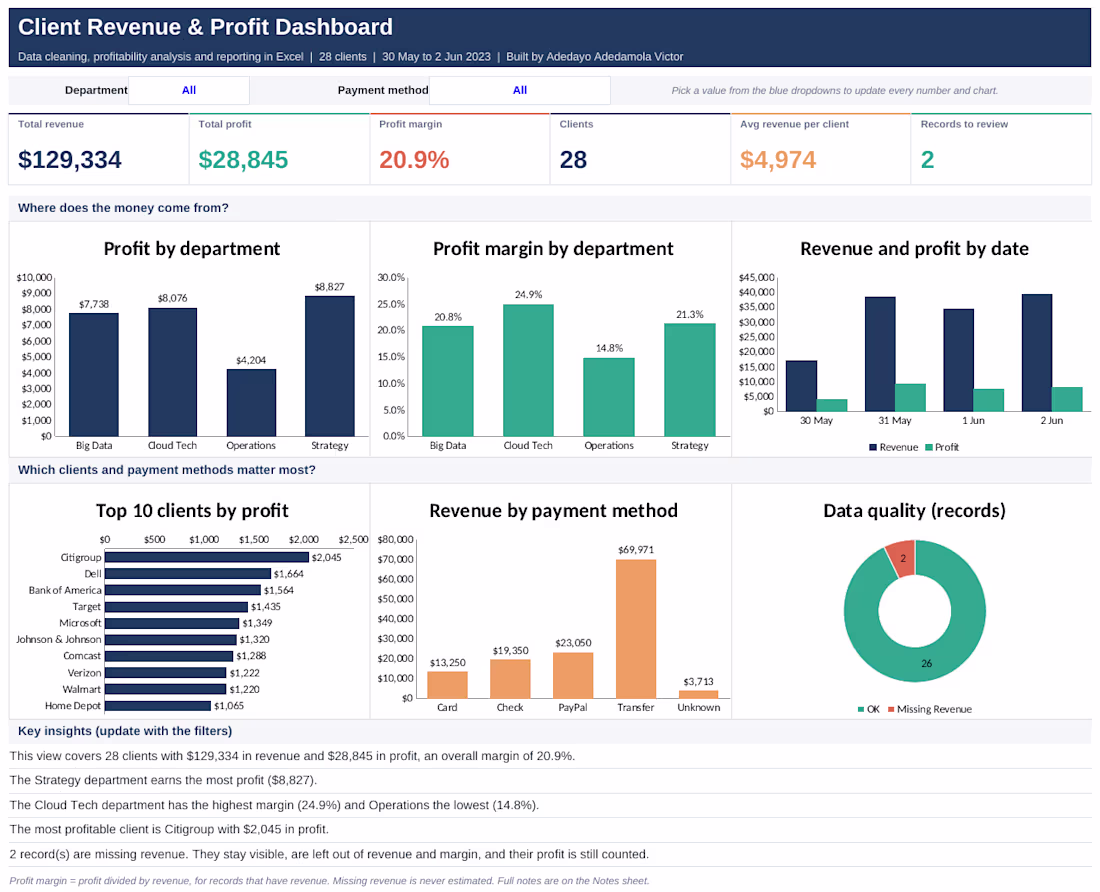Click the Bank of America client label
The height and width of the screenshot is (892, 1100).
65,590
